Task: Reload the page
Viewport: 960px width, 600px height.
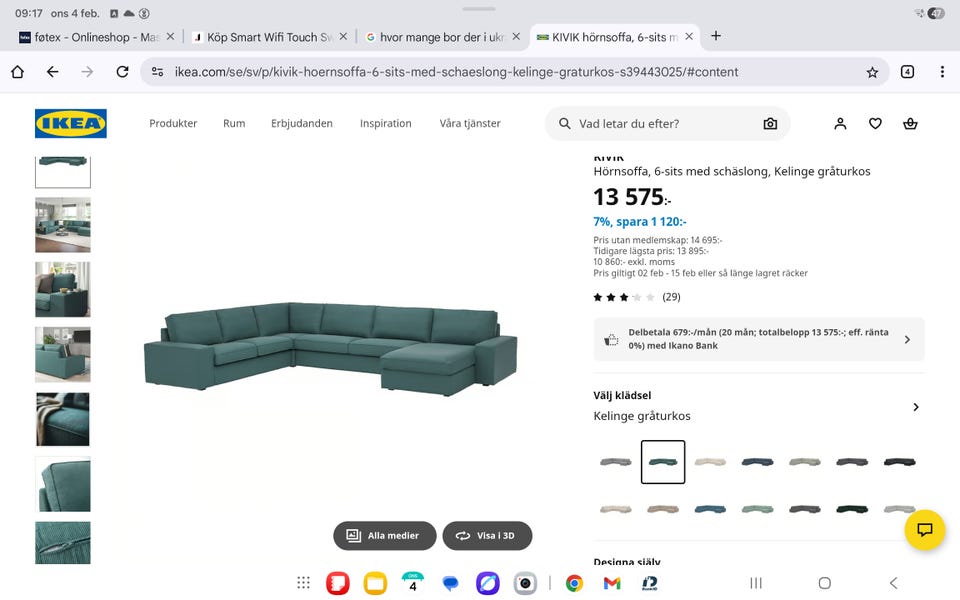Action: coord(122,72)
